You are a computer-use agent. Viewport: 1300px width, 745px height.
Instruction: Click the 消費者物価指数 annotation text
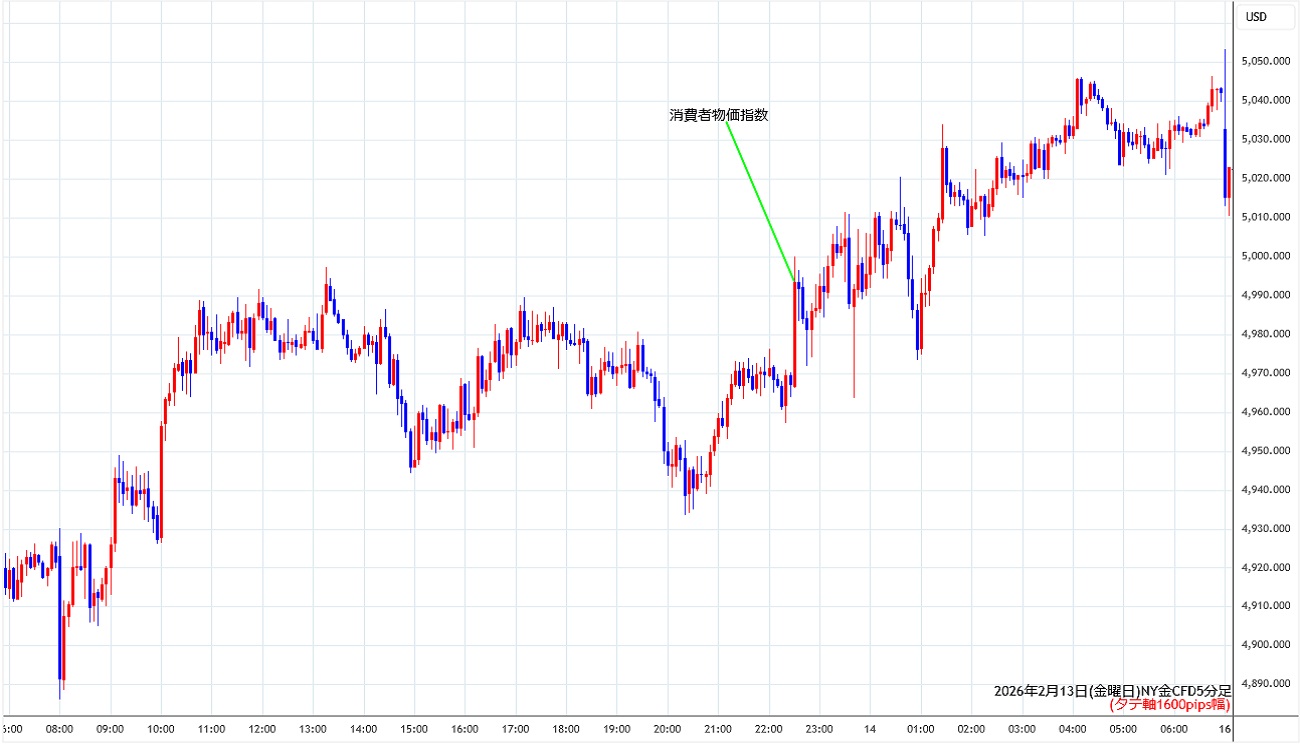click(718, 115)
